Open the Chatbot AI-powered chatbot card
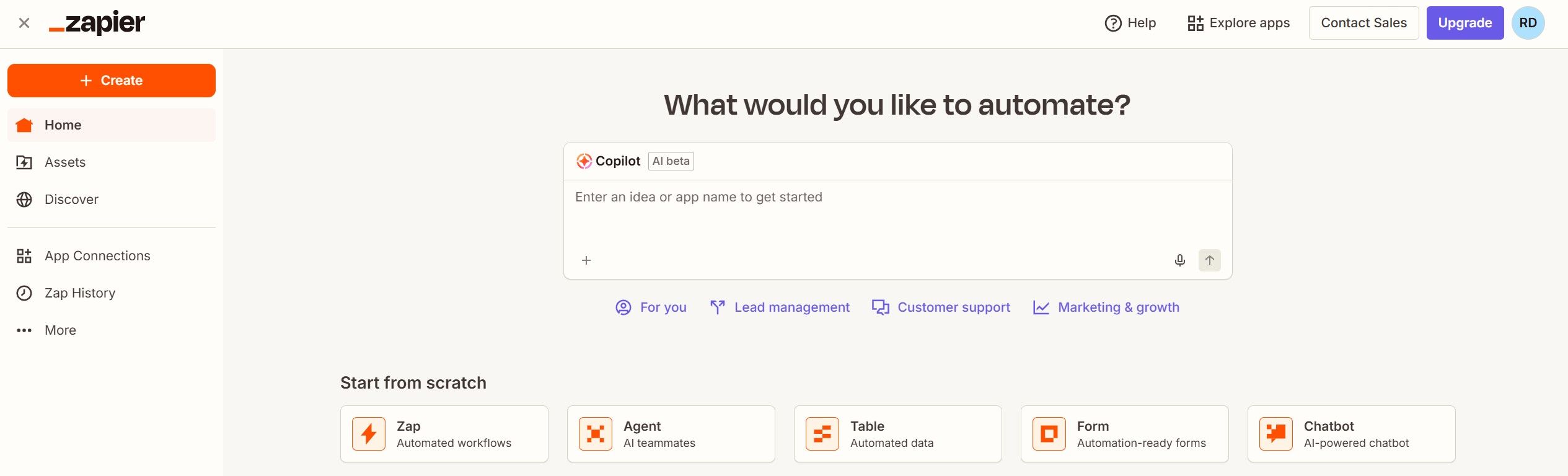Viewport: 1568px width, 476px height. (x=1351, y=434)
